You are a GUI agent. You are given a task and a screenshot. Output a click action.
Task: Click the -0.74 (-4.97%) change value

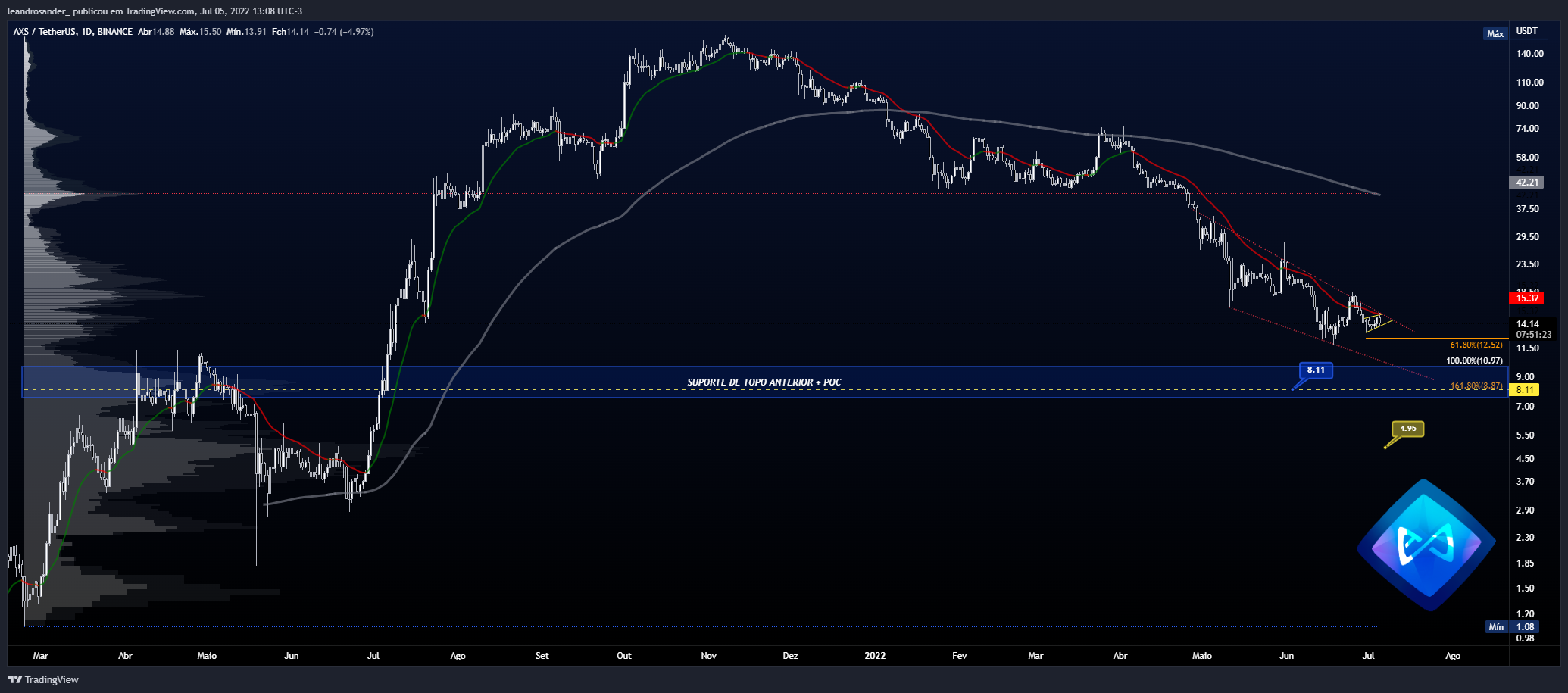pyautogui.click(x=344, y=32)
